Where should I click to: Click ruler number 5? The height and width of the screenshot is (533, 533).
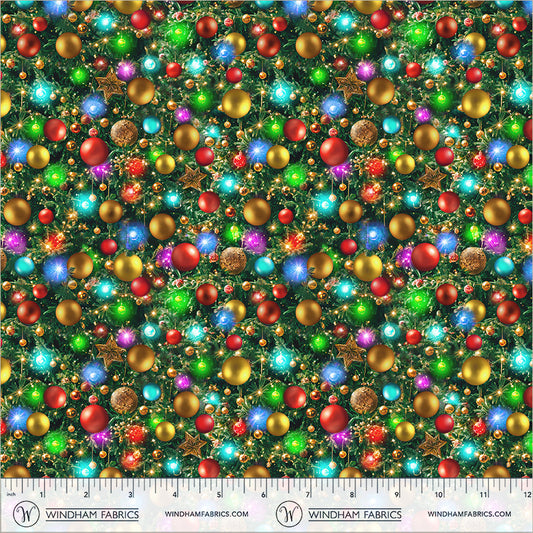[x=219, y=495]
